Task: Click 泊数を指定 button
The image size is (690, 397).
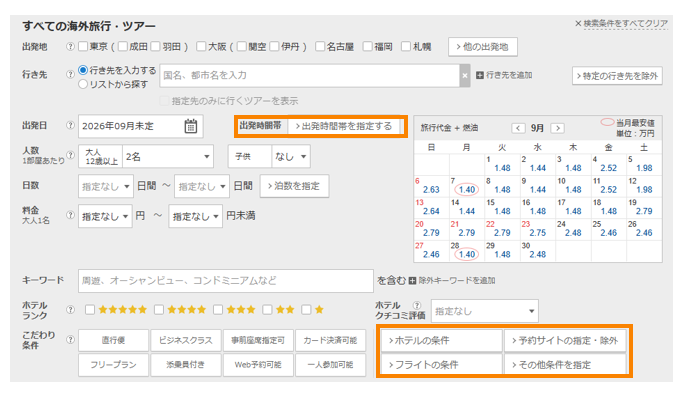Action: click(294, 186)
